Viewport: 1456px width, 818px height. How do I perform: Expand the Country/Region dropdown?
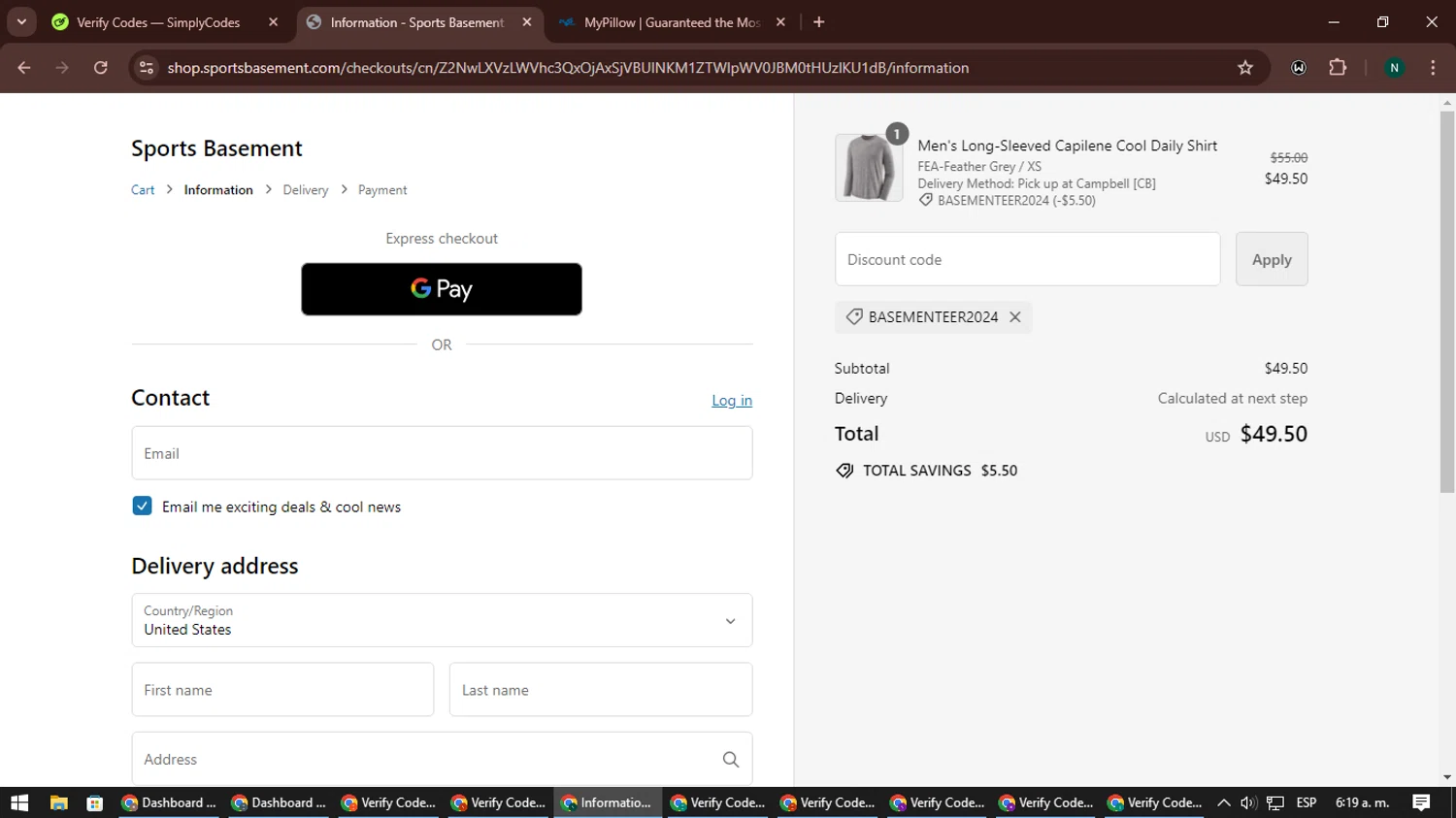point(442,620)
